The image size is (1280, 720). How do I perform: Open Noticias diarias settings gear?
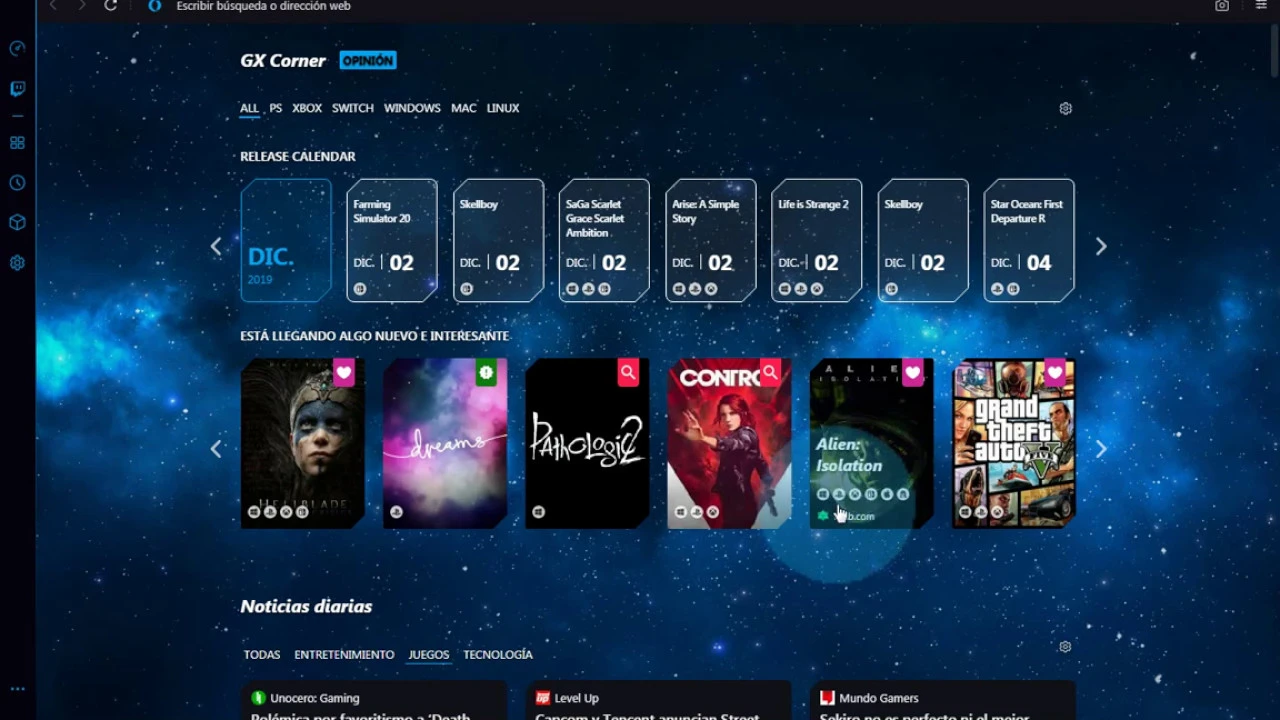click(1065, 647)
